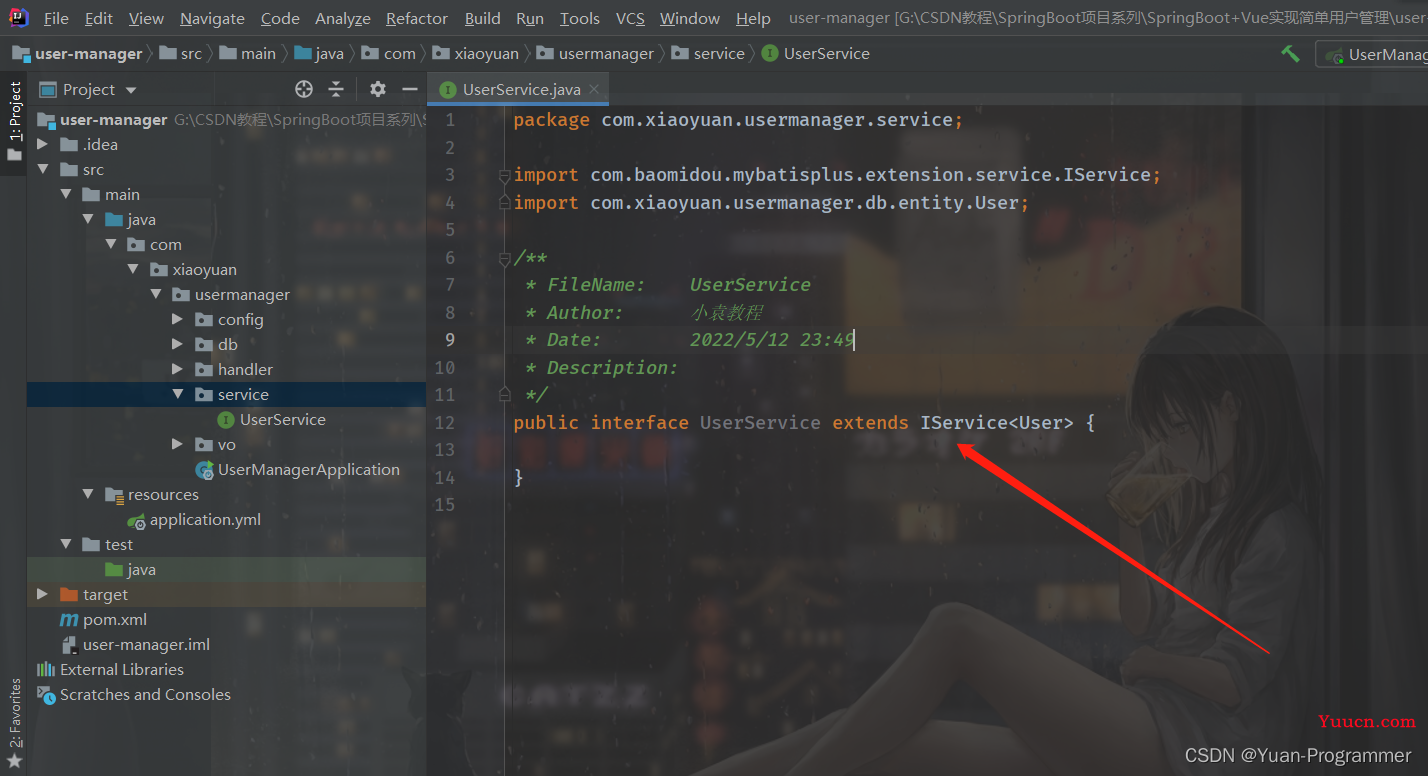Click the application.yml file icon
This screenshot has height=776, width=1428.
pyautogui.click(x=136, y=520)
